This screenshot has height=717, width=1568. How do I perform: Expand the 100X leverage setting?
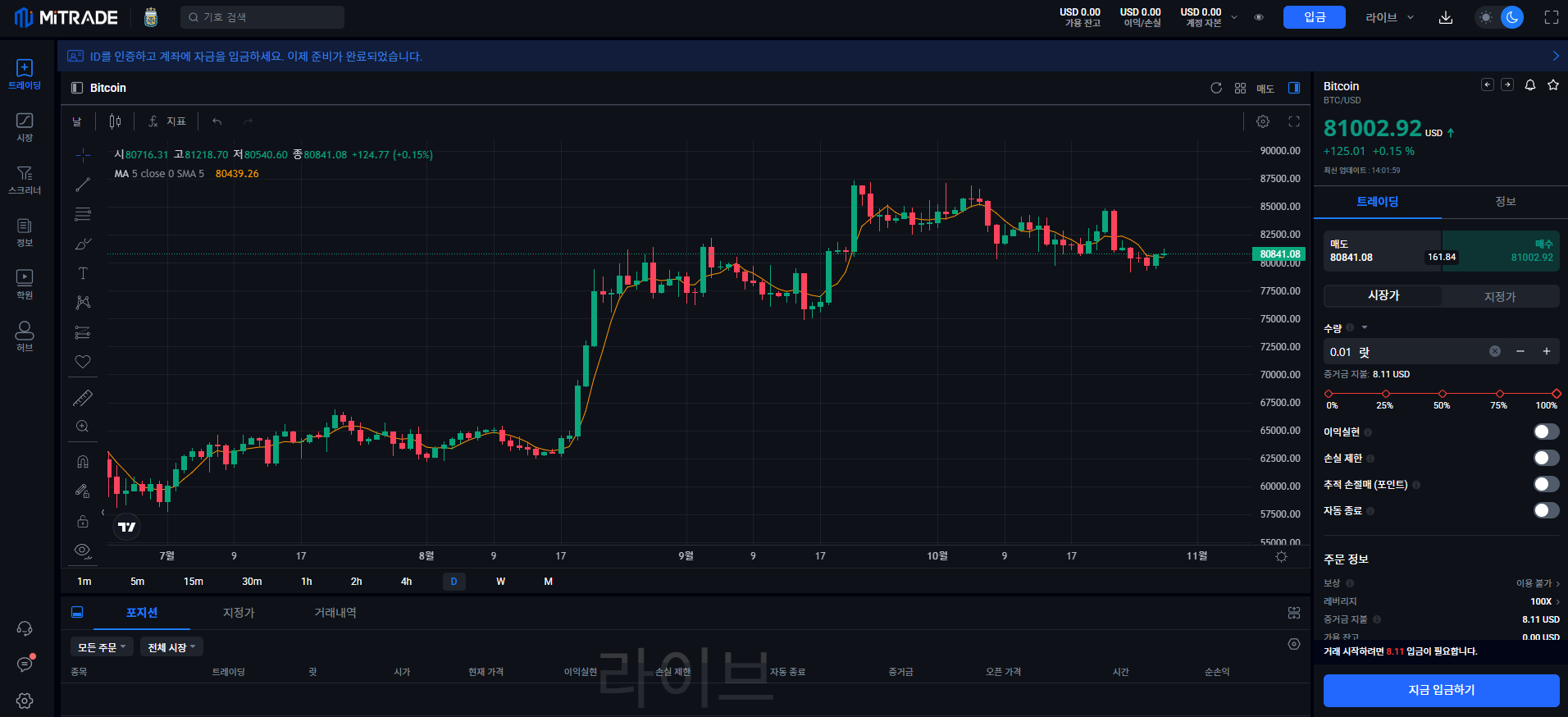pos(1545,601)
